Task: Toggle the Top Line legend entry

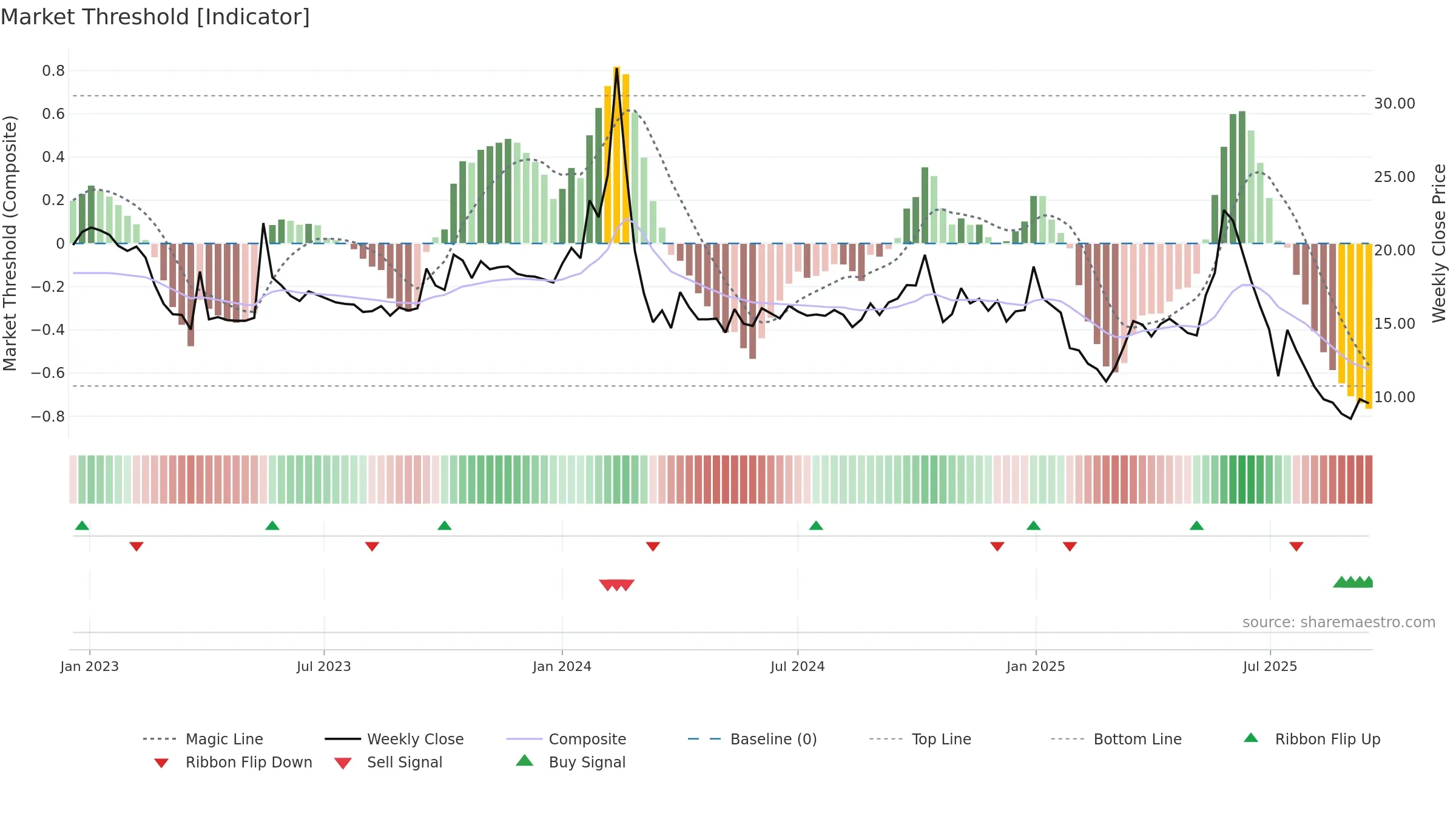Action: (920, 739)
